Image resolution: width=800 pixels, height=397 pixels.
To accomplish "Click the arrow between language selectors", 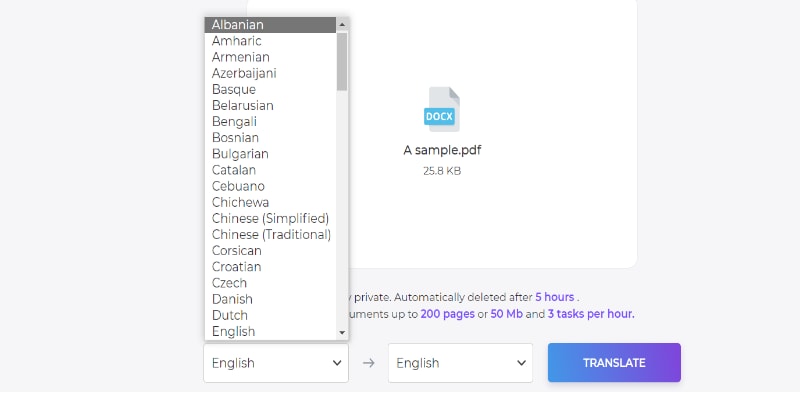I will pyautogui.click(x=368, y=363).
